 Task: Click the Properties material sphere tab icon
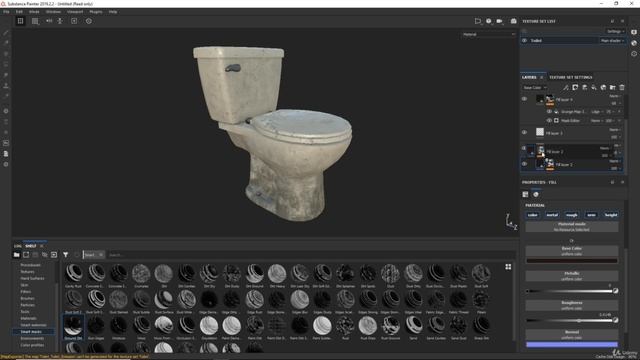pos(536,194)
